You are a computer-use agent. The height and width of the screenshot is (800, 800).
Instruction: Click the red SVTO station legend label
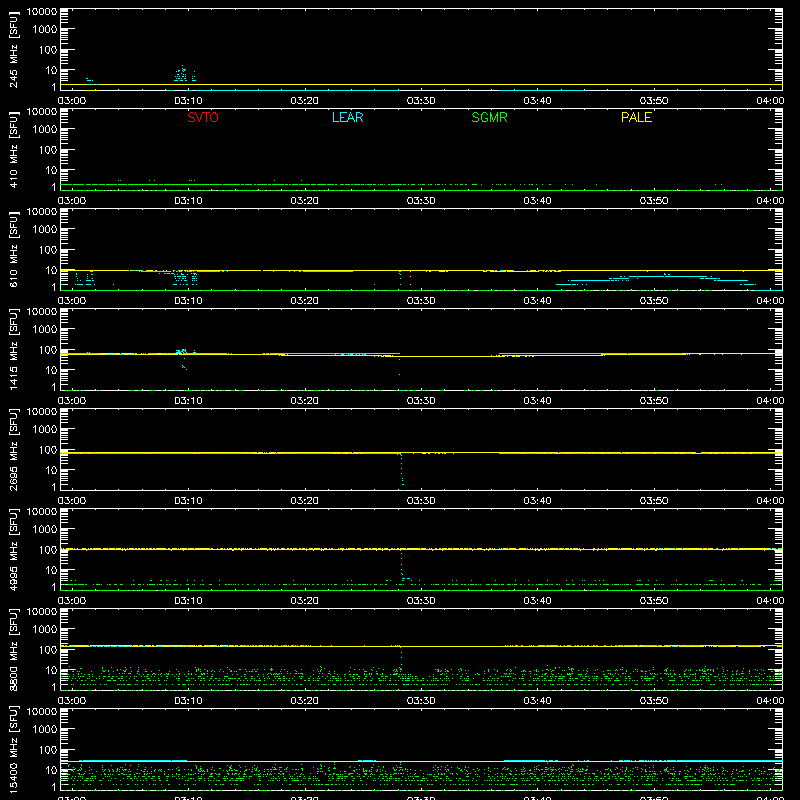point(203,117)
